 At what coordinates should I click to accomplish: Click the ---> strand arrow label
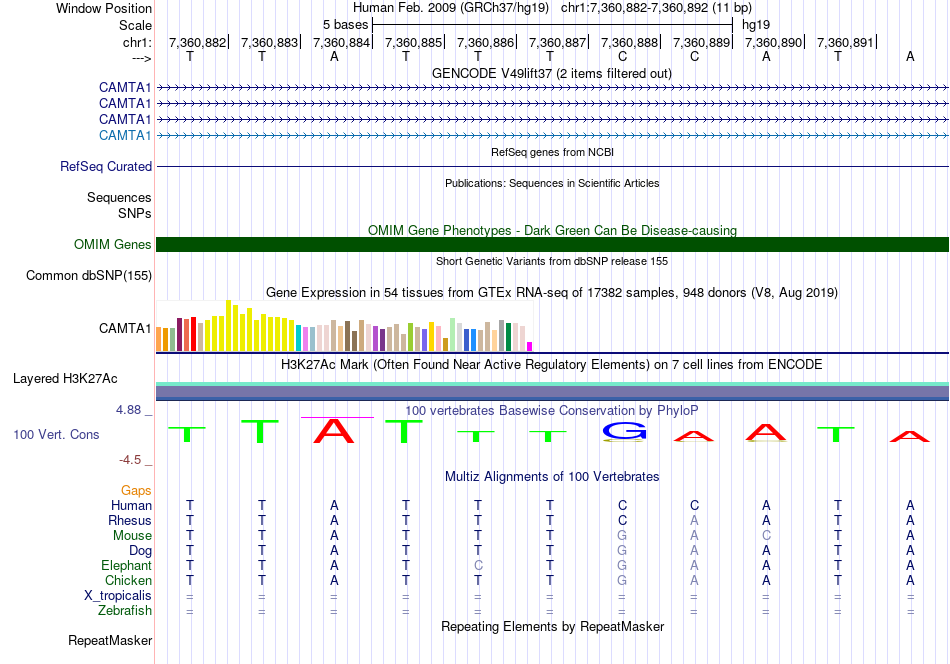[x=141, y=58]
